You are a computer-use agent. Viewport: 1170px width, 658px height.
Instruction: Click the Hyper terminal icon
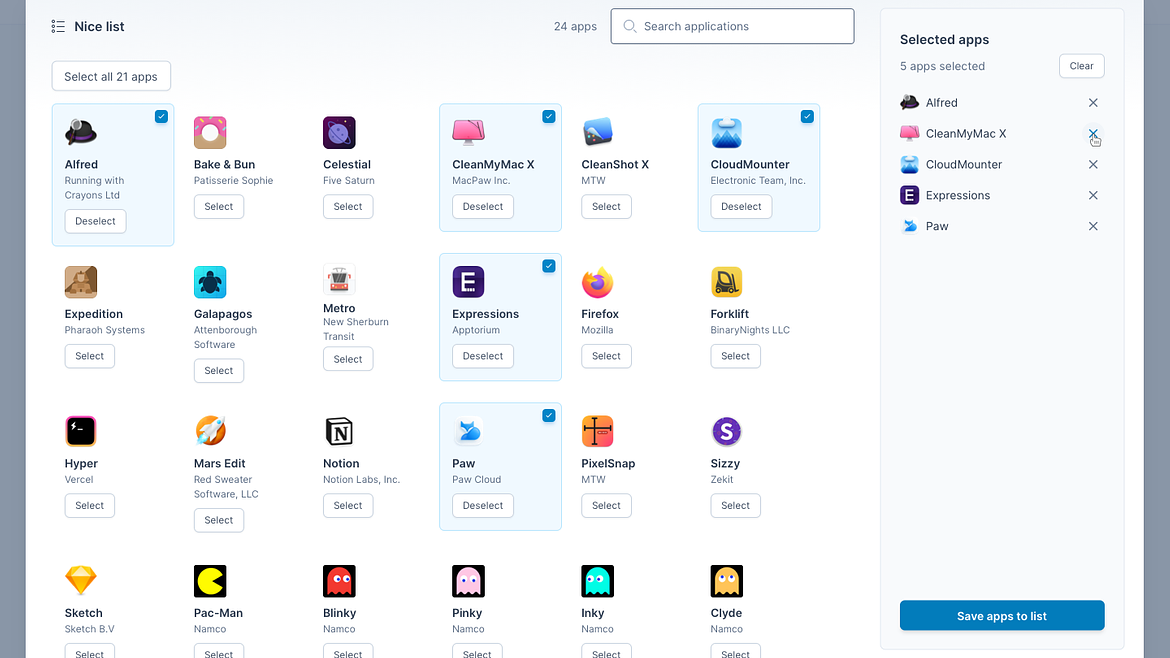(x=81, y=431)
